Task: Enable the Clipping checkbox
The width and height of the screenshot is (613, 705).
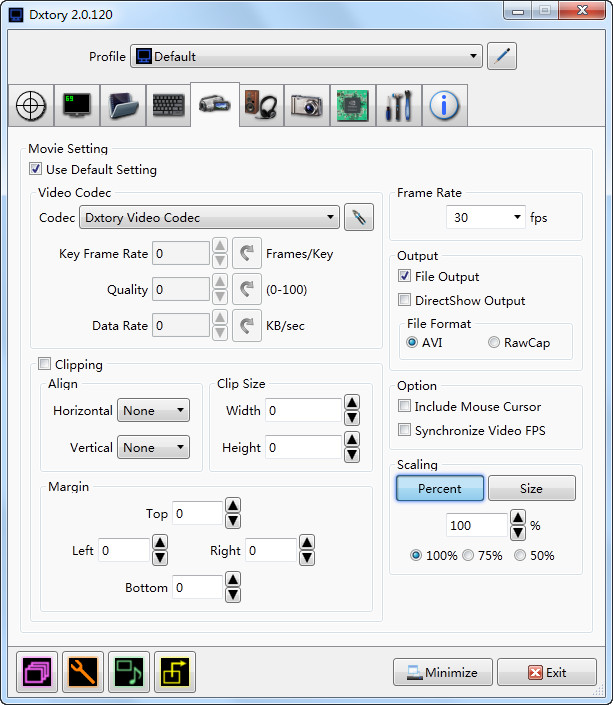Action: pos(44,365)
